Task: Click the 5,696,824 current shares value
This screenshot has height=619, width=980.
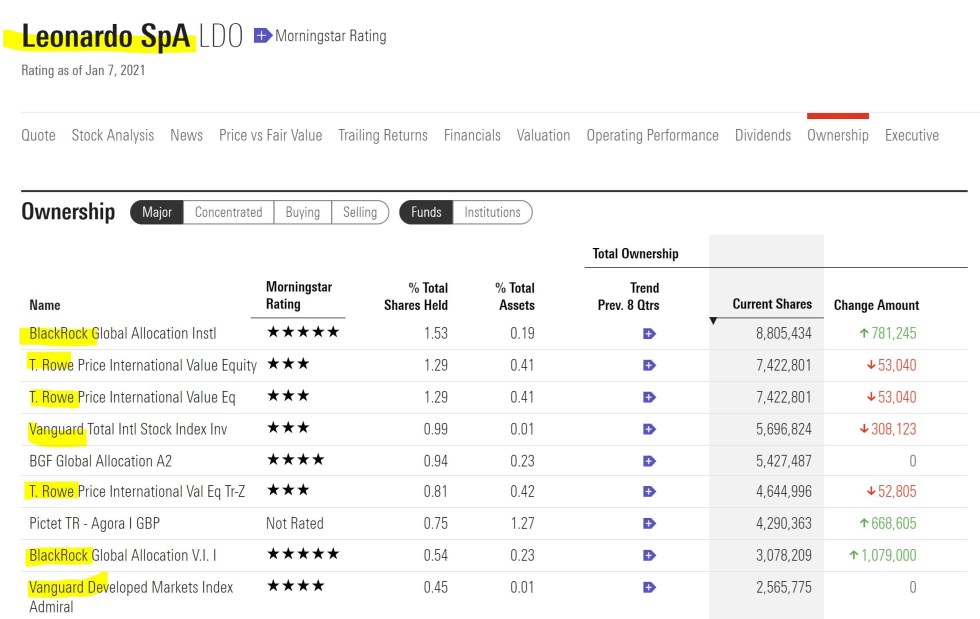Action: click(784, 429)
